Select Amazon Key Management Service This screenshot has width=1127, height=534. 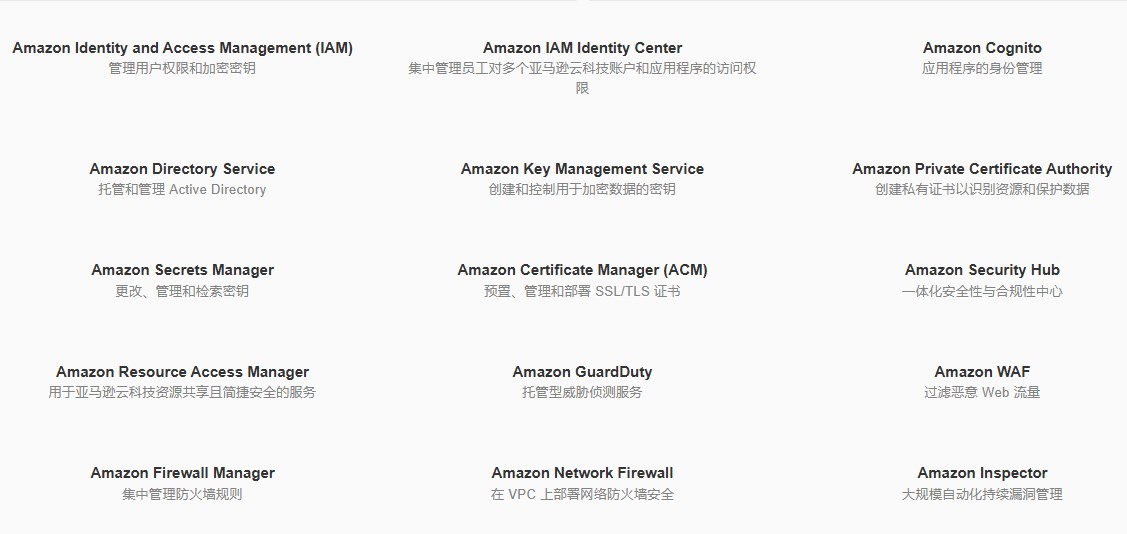click(x=582, y=169)
